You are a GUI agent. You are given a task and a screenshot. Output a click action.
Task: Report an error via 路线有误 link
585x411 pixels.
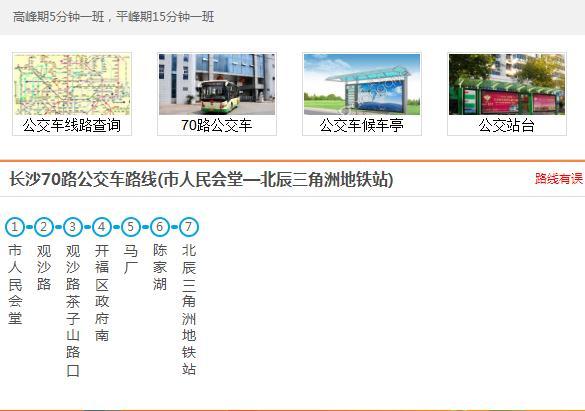tap(559, 179)
